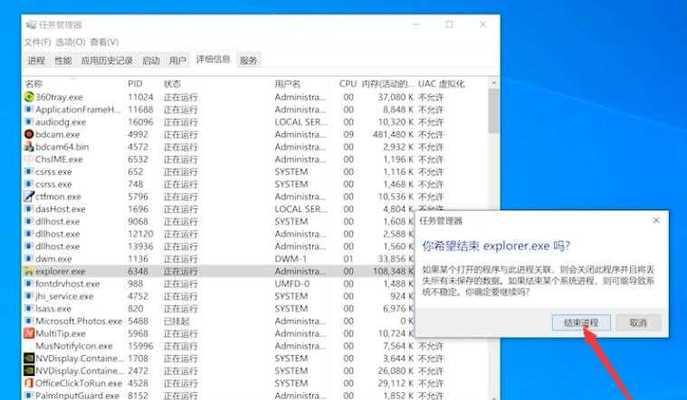Click the bdcam.exe process icon
The width and height of the screenshot is (687, 400).
(x=29, y=134)
